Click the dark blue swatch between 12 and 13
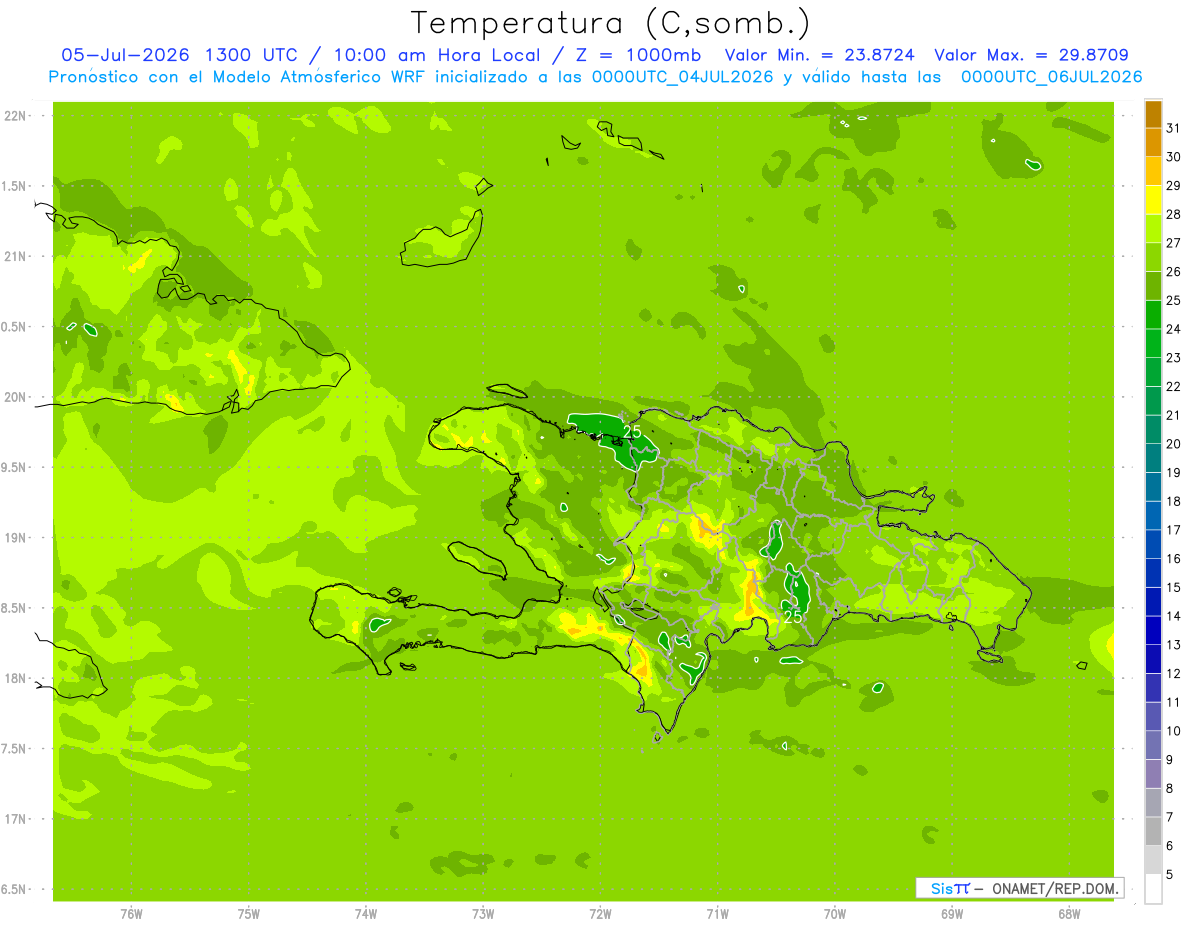Screen dimensions: 1200x927 point(1153,659)
